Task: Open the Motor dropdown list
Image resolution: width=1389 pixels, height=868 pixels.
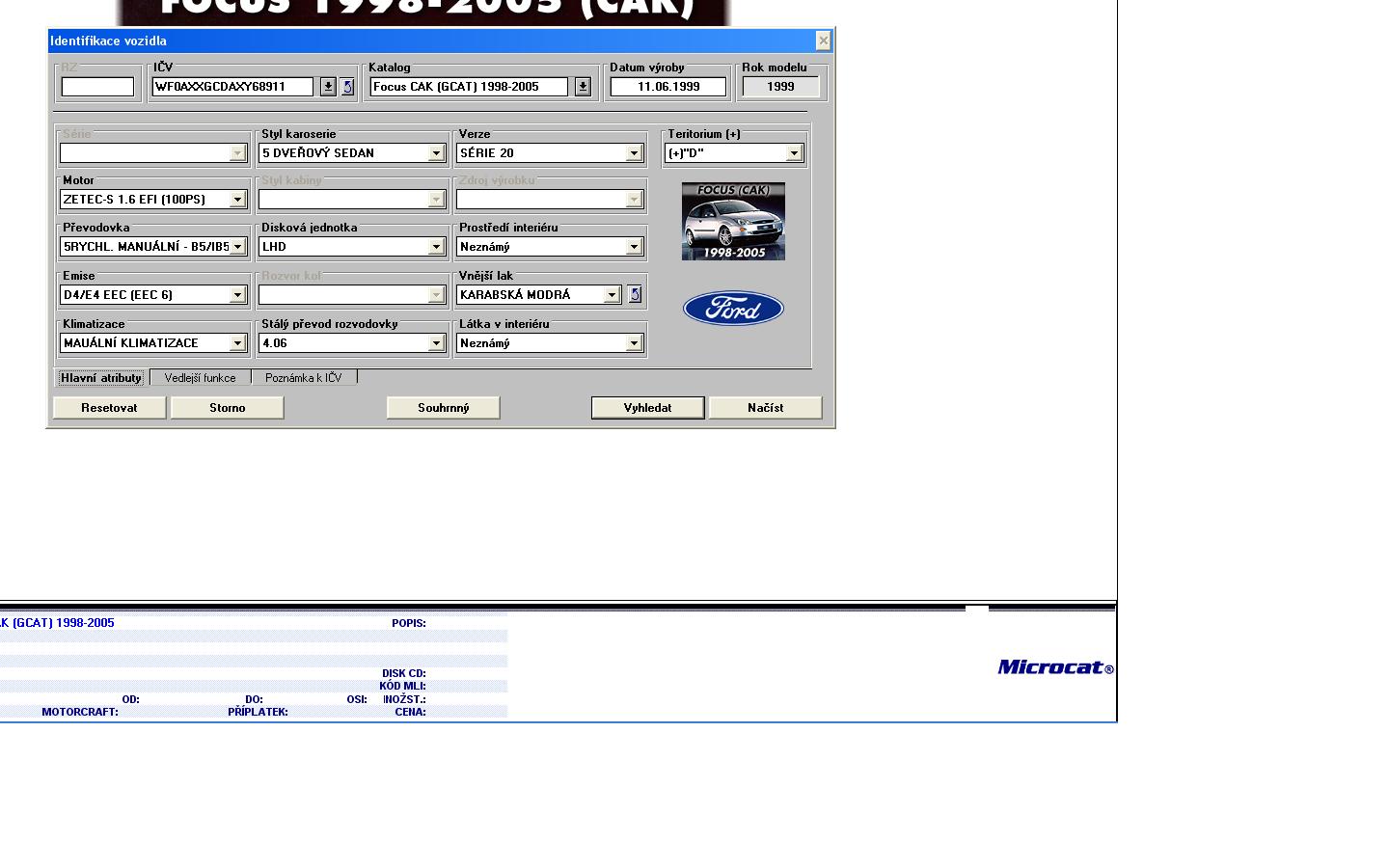Action: click(237, 200)
